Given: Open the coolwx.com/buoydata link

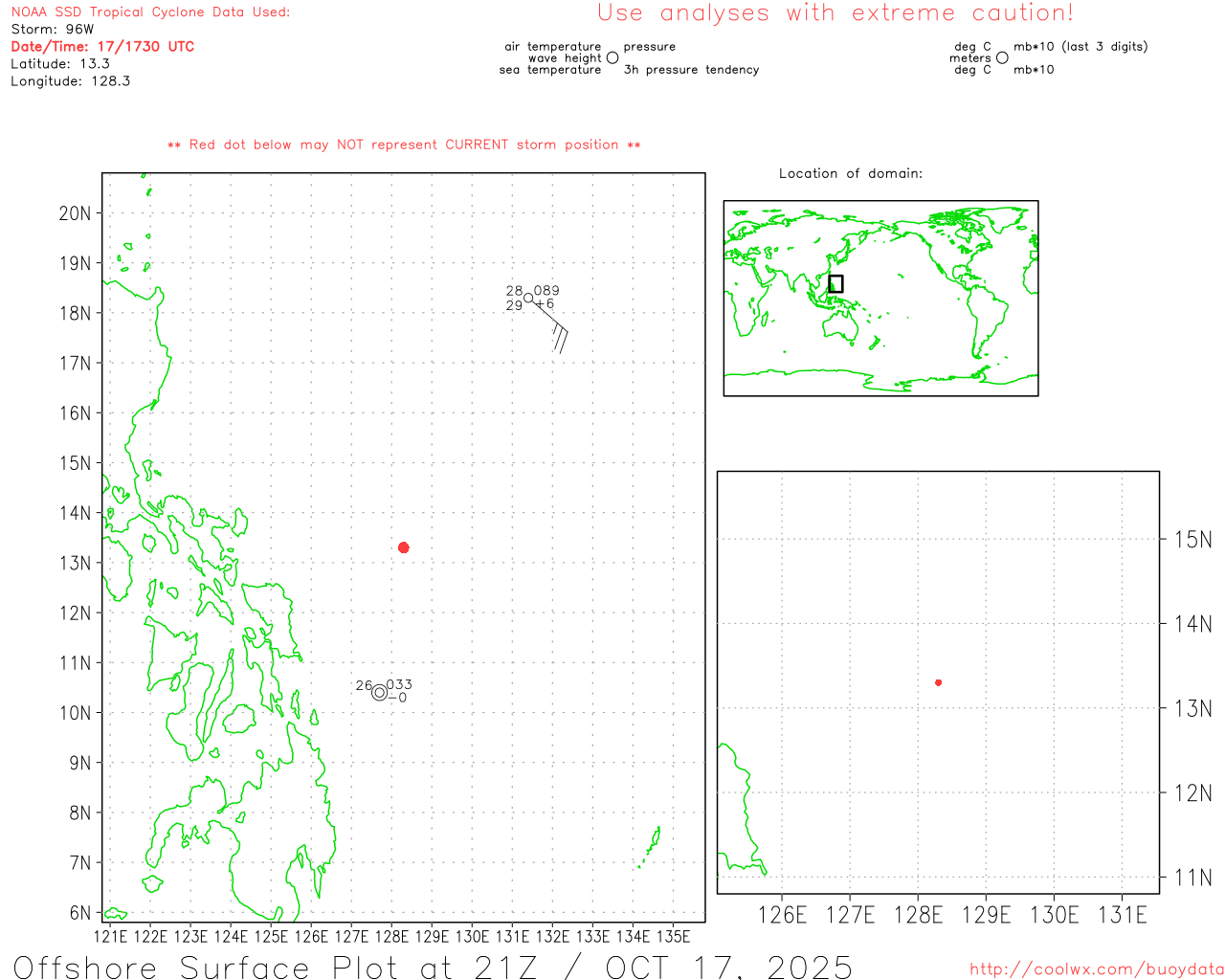Looking at the screenshot, I should pos(1096,969).
